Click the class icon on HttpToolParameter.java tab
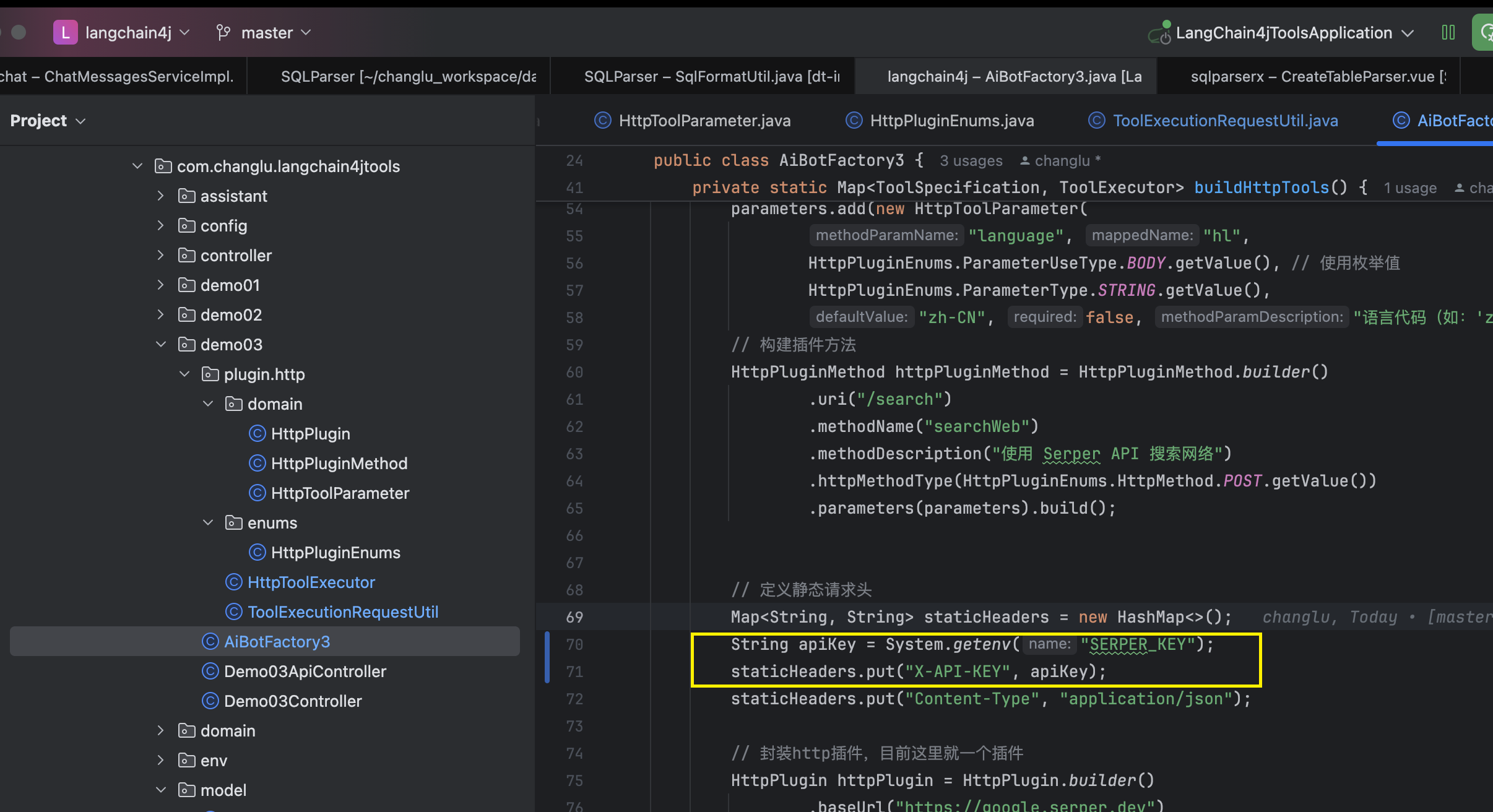 click(x=602, y=120)
